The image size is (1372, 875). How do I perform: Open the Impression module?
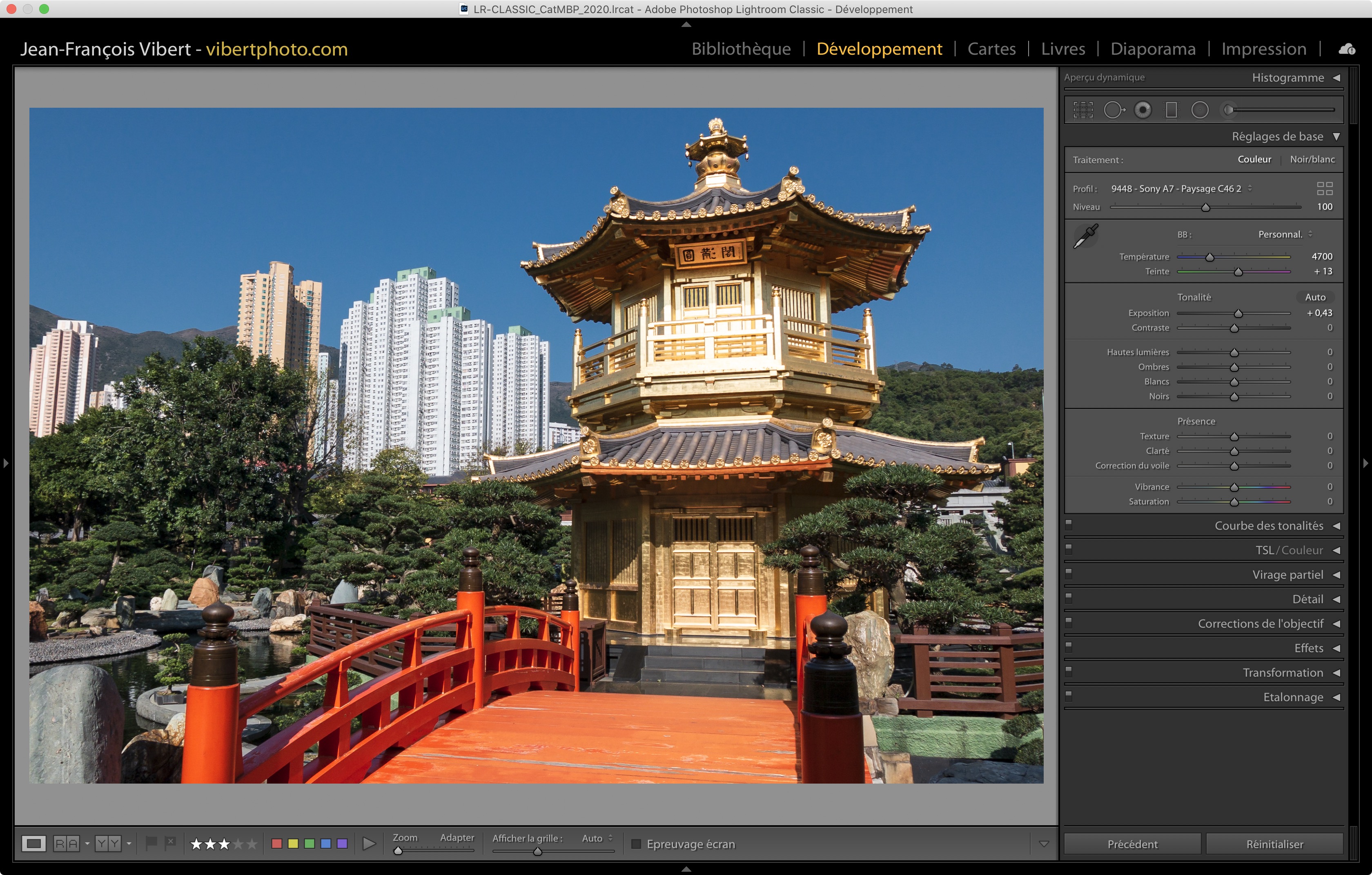[1263, 49]
